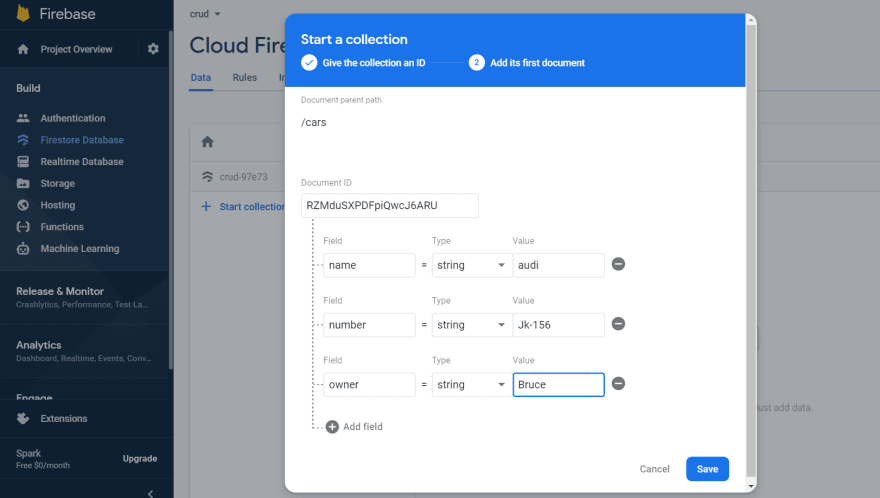The height and width of the screenshot is (498, 880).
Task: Click the Extensions icon in sidebar
Action: click(x=23, y=418)
